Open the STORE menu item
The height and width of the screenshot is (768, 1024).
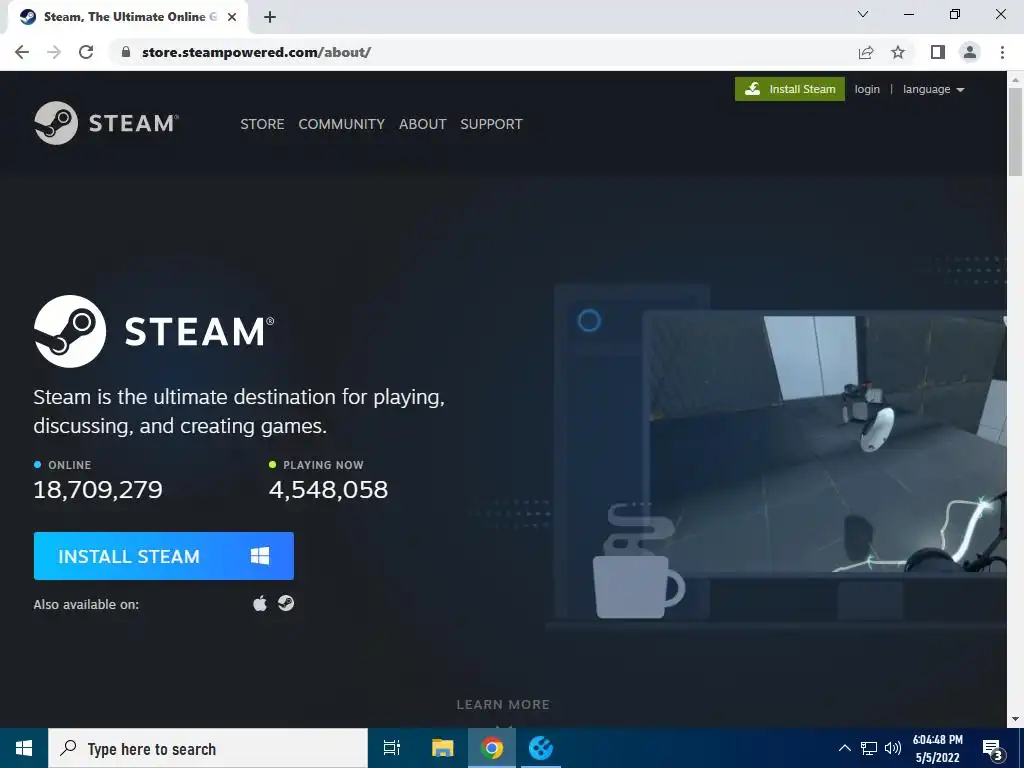[x=263, y=124]
